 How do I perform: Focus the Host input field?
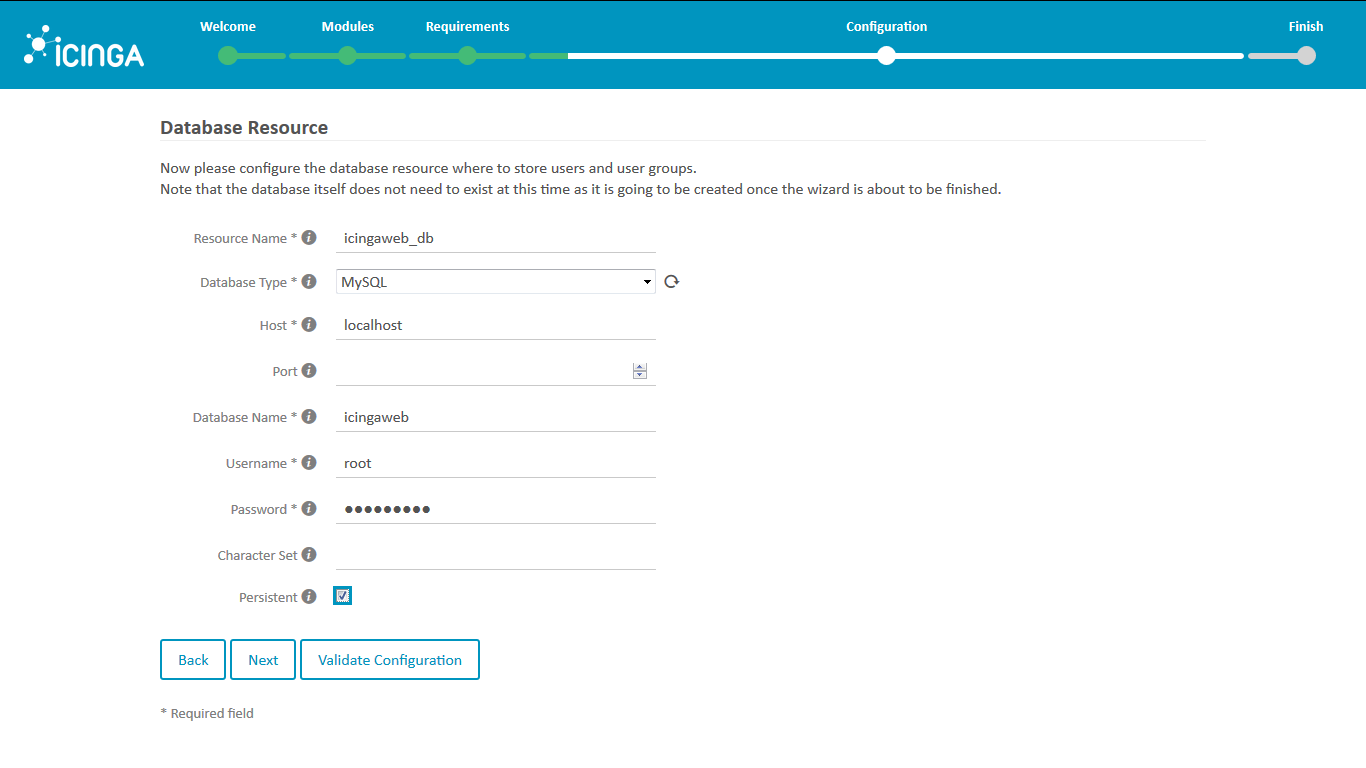click(496, 326)
